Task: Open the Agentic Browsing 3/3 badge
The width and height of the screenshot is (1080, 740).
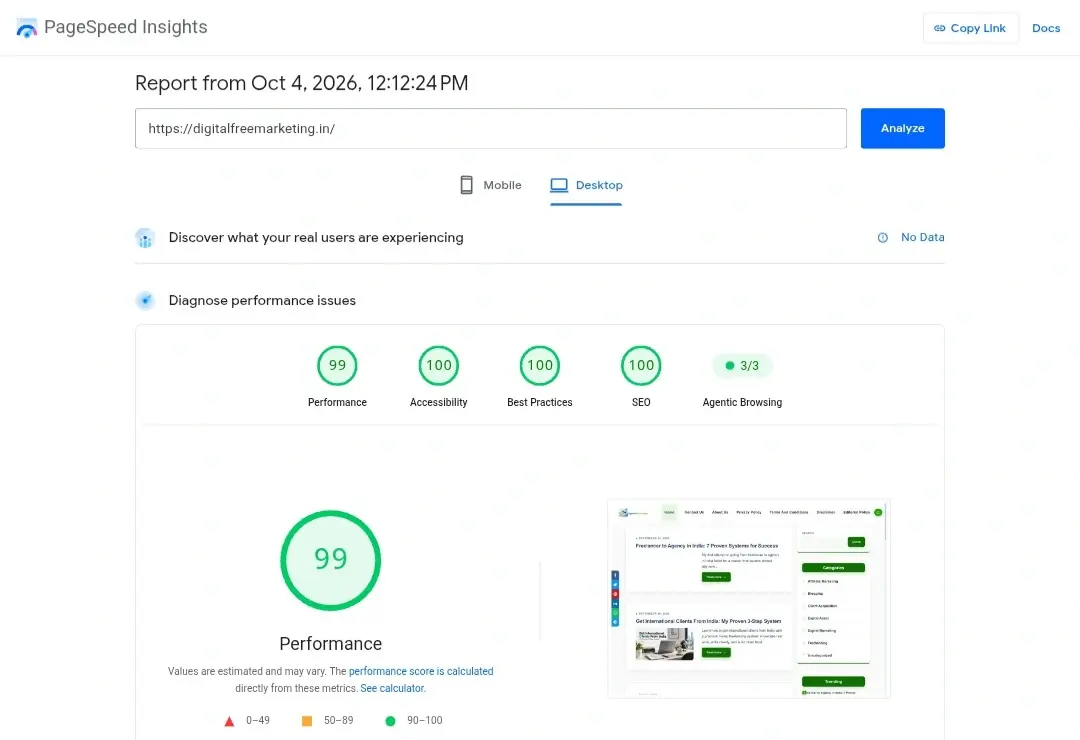Action: point(742,365)
